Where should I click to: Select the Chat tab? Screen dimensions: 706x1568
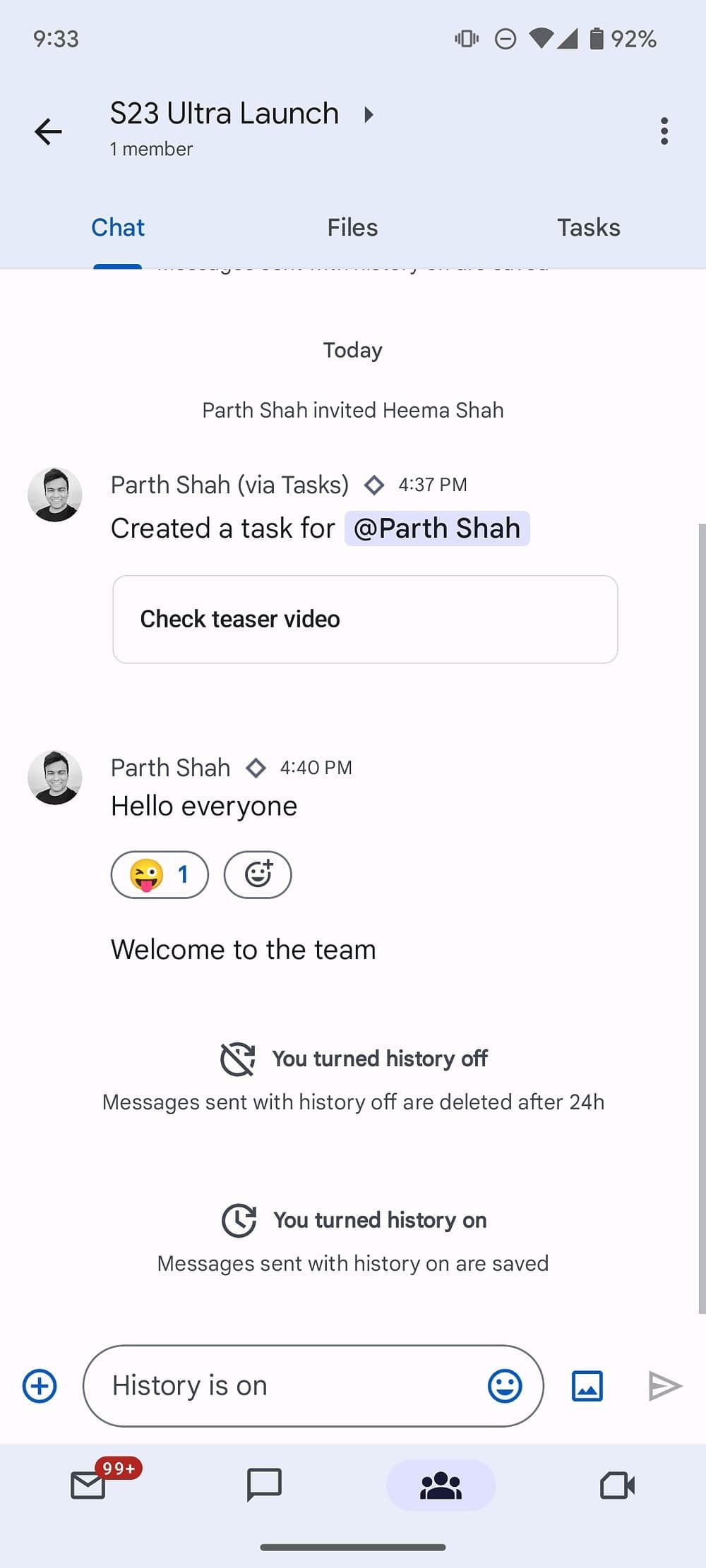[x=118, y=227]
